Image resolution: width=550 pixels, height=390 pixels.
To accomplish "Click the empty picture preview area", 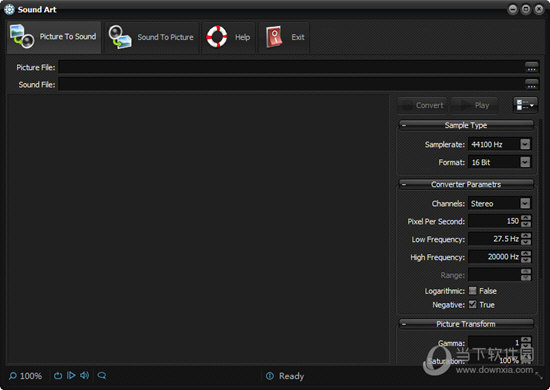I will click(198, 228).
